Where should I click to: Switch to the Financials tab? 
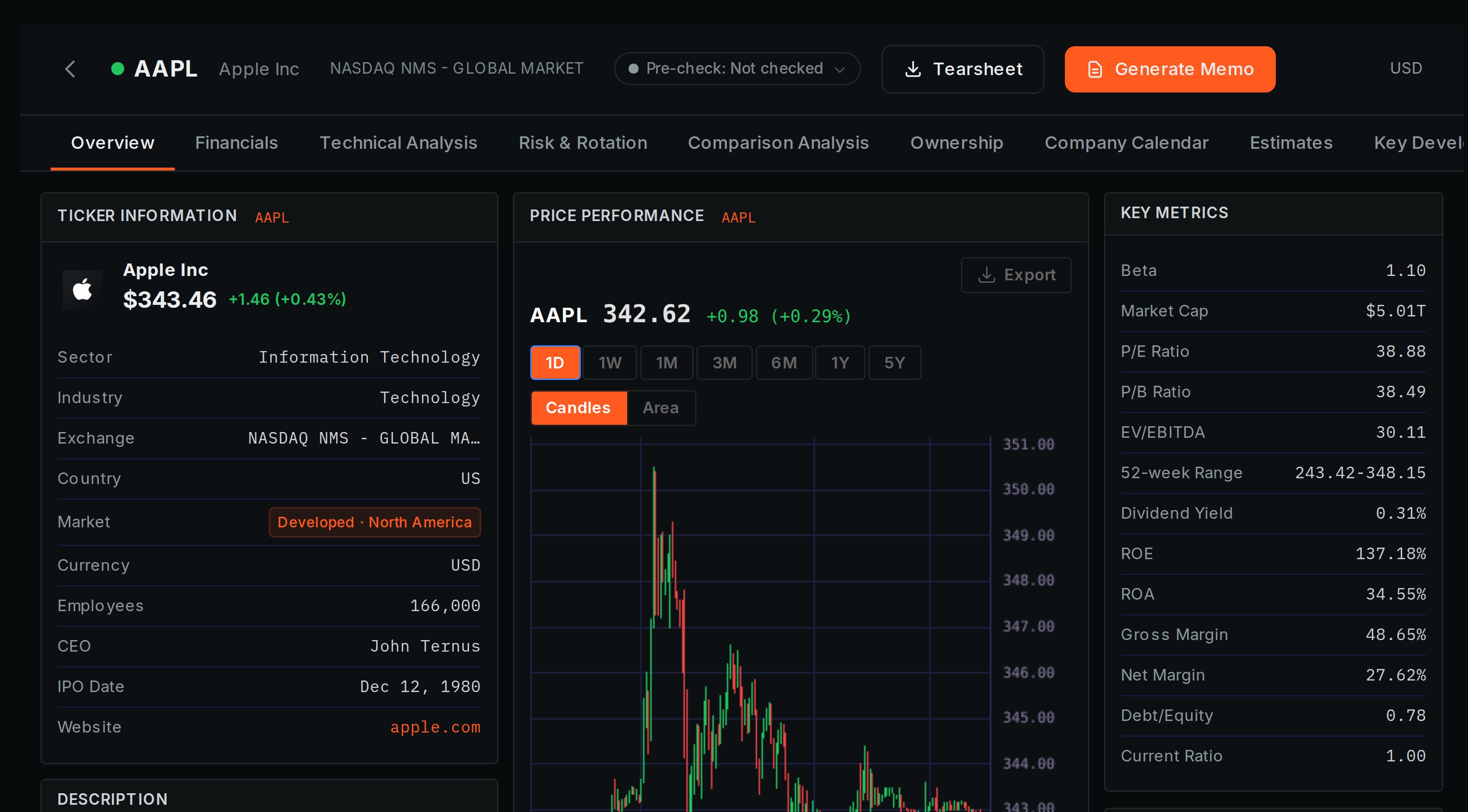point(236,143)
